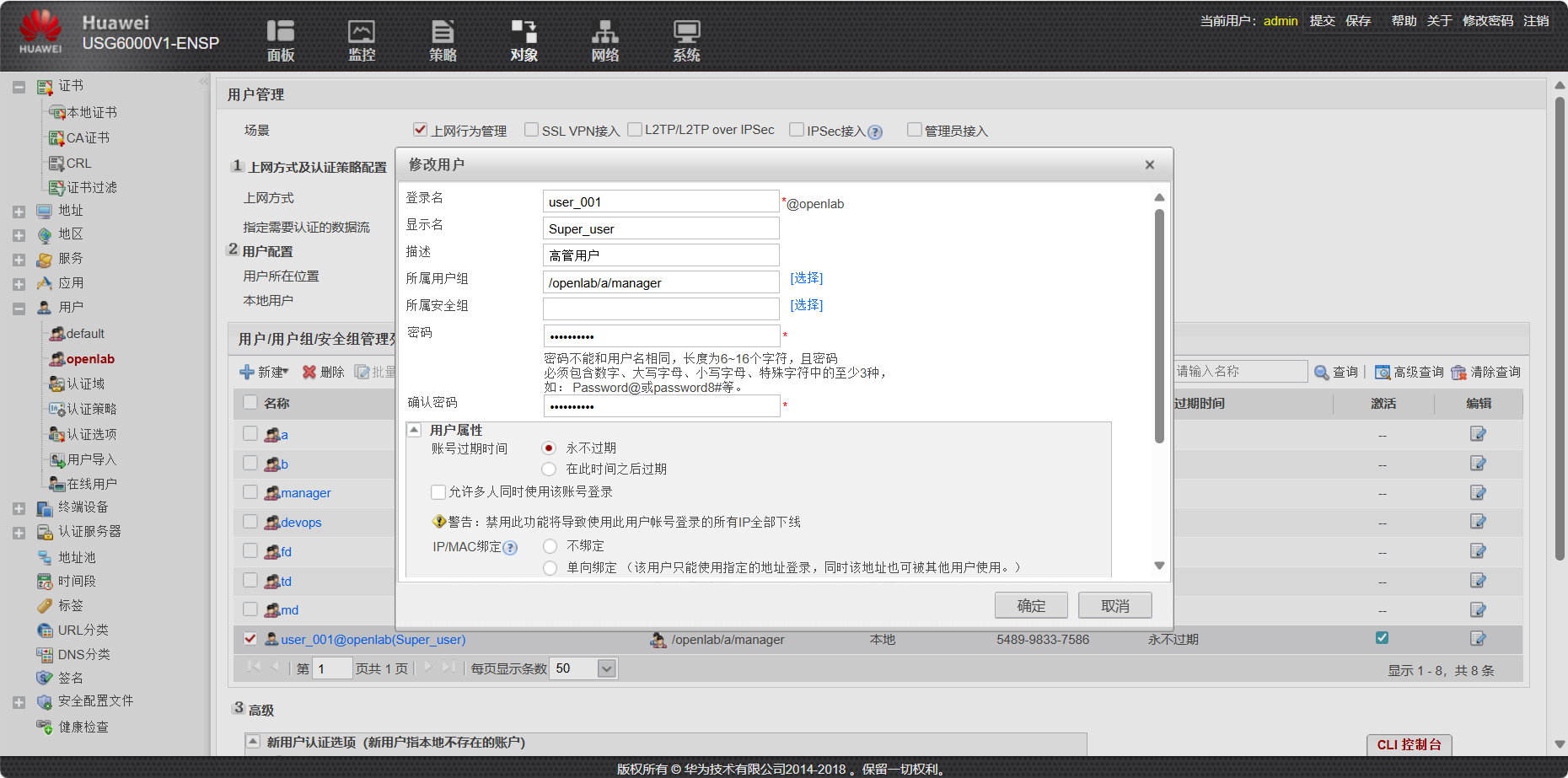
Task: Collapse the 用户属性 section
Action: click(415, 430)
